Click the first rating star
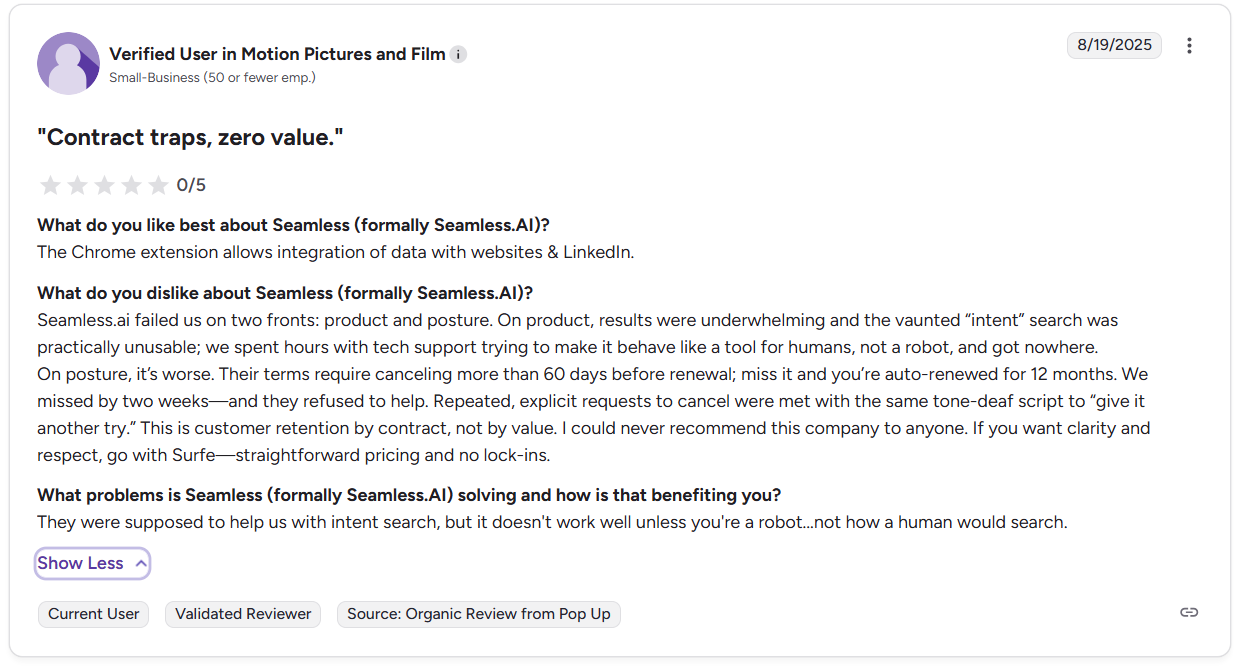The height and width of the screenshot is (668, 1237). [x=50, y=185]
